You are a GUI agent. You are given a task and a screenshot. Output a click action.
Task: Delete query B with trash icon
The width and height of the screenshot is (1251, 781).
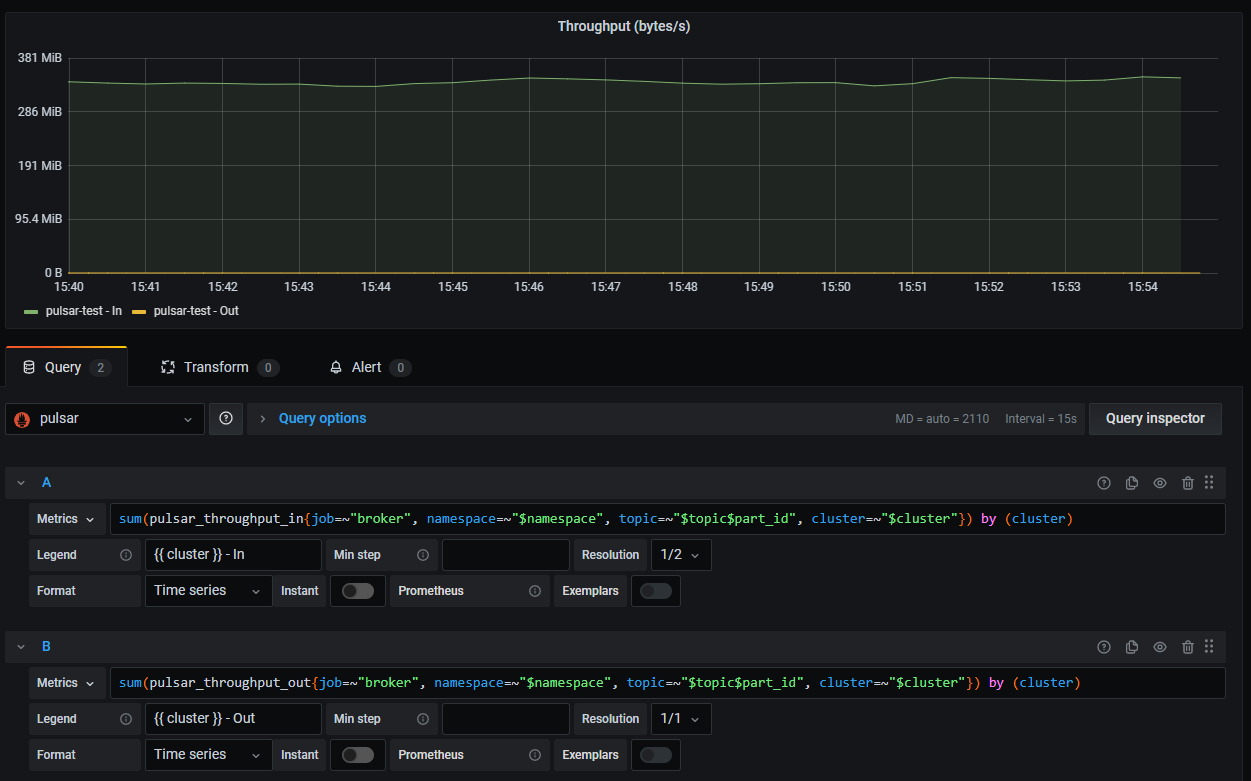click(x=1188, y=647)
